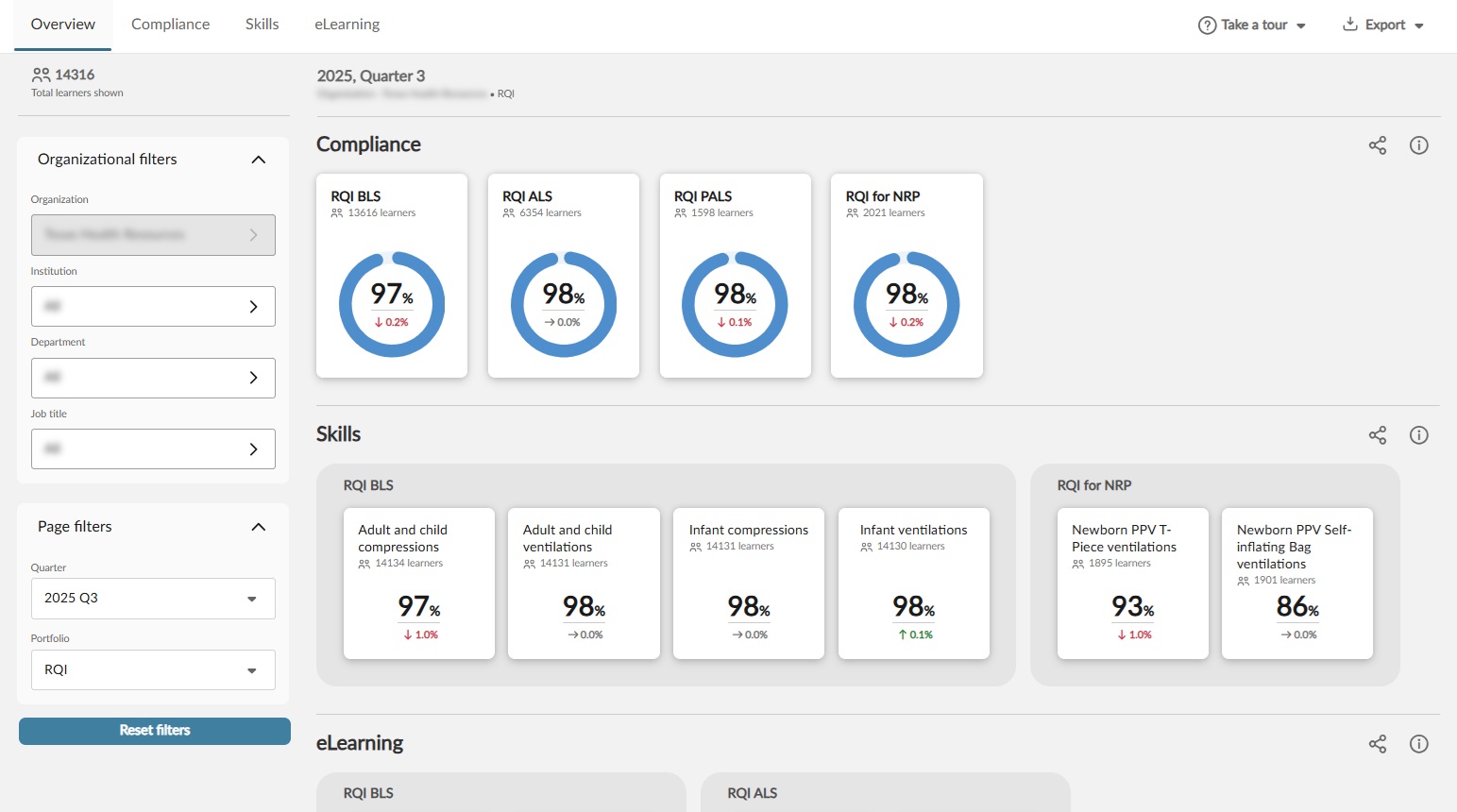
Task: Open the eLearning section info icon
Action: pos(1418,744)
